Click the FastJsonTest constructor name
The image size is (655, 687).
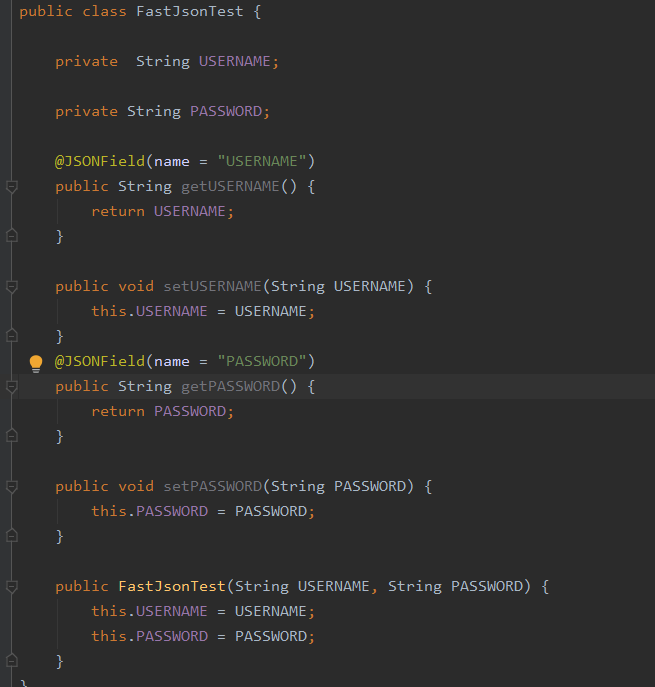coord(172,586)
